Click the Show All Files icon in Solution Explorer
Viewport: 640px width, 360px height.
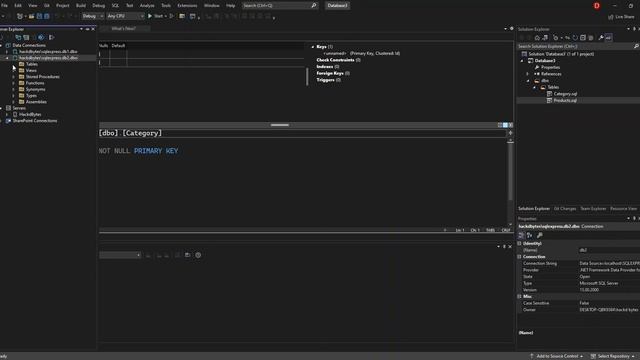(x=591, y=38)
